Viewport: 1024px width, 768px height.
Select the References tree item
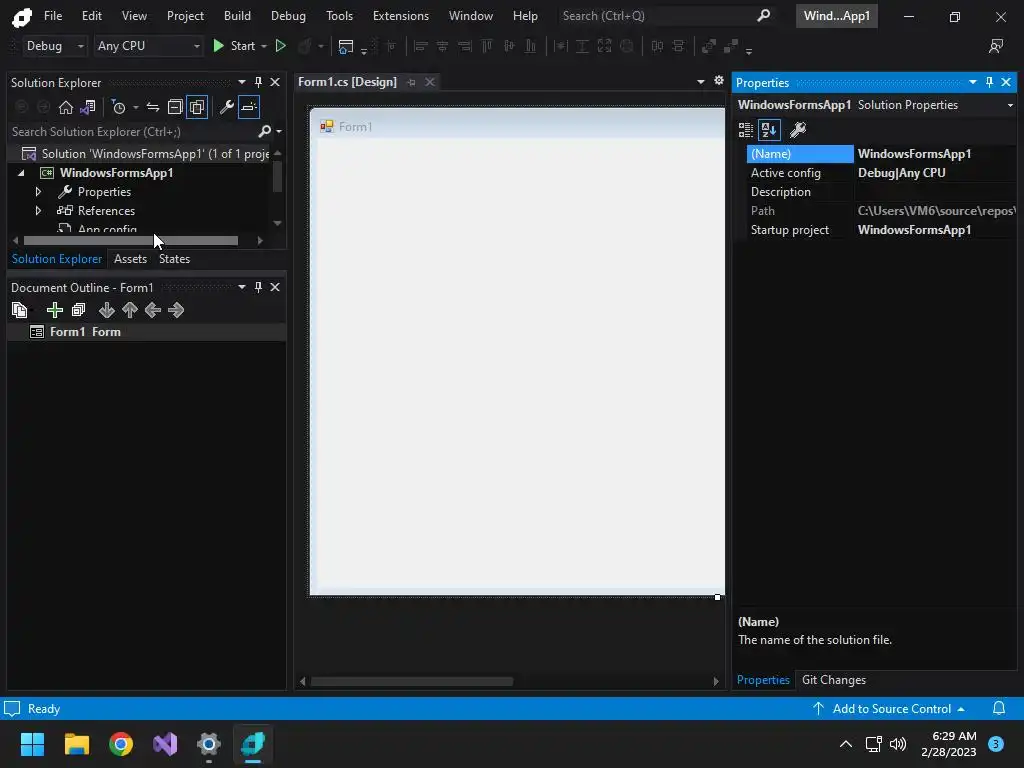point(106,211)
